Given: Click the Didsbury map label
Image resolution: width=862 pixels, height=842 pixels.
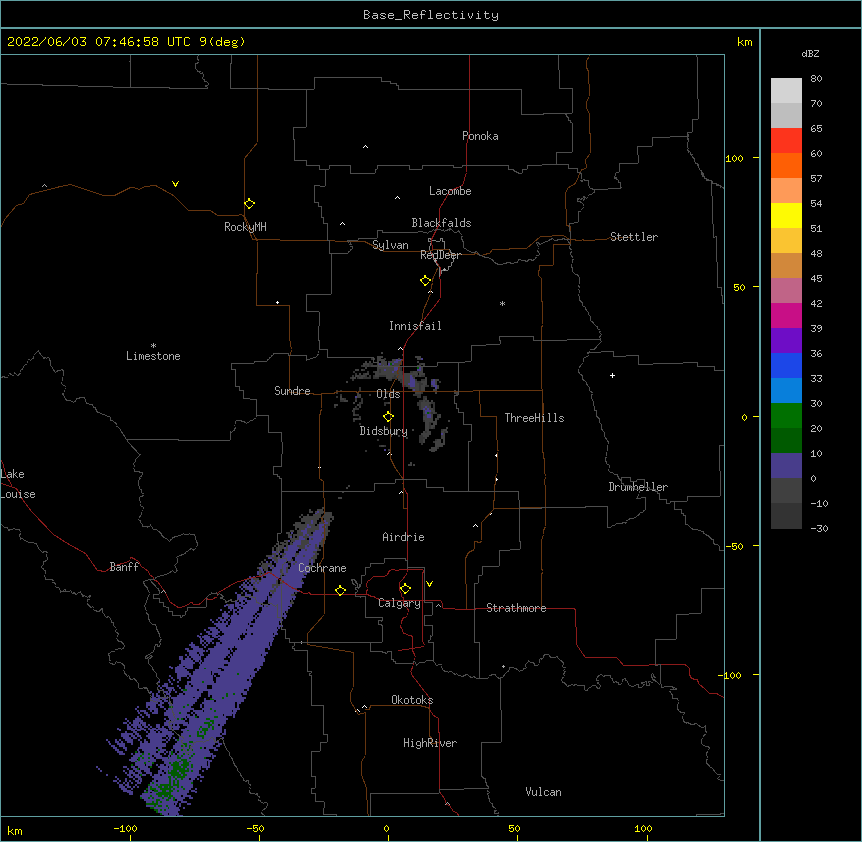Looking at the screenshot, I should click(x=384, y=431).
